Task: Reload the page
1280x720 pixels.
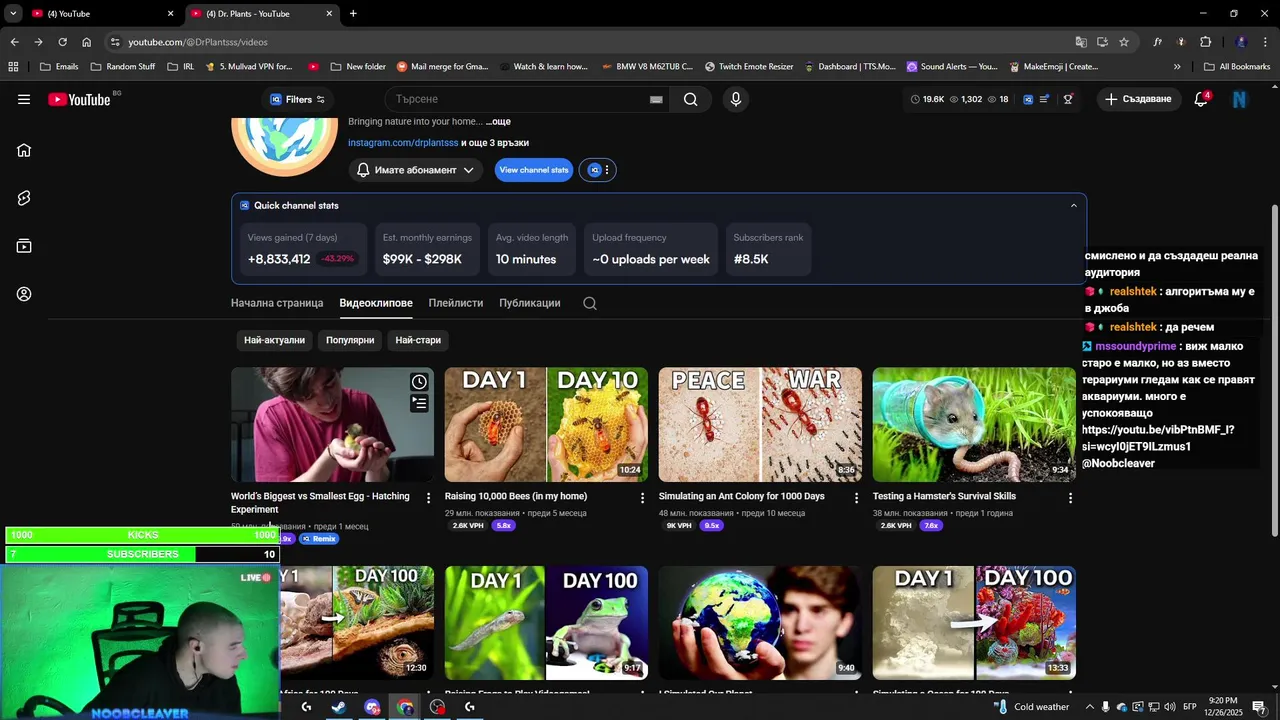Action: click(x=62, y=42)
